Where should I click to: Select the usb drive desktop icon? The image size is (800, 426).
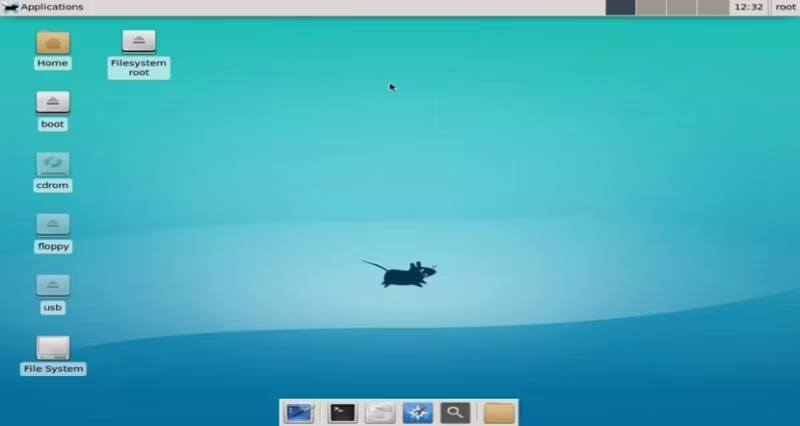(53, 287)
